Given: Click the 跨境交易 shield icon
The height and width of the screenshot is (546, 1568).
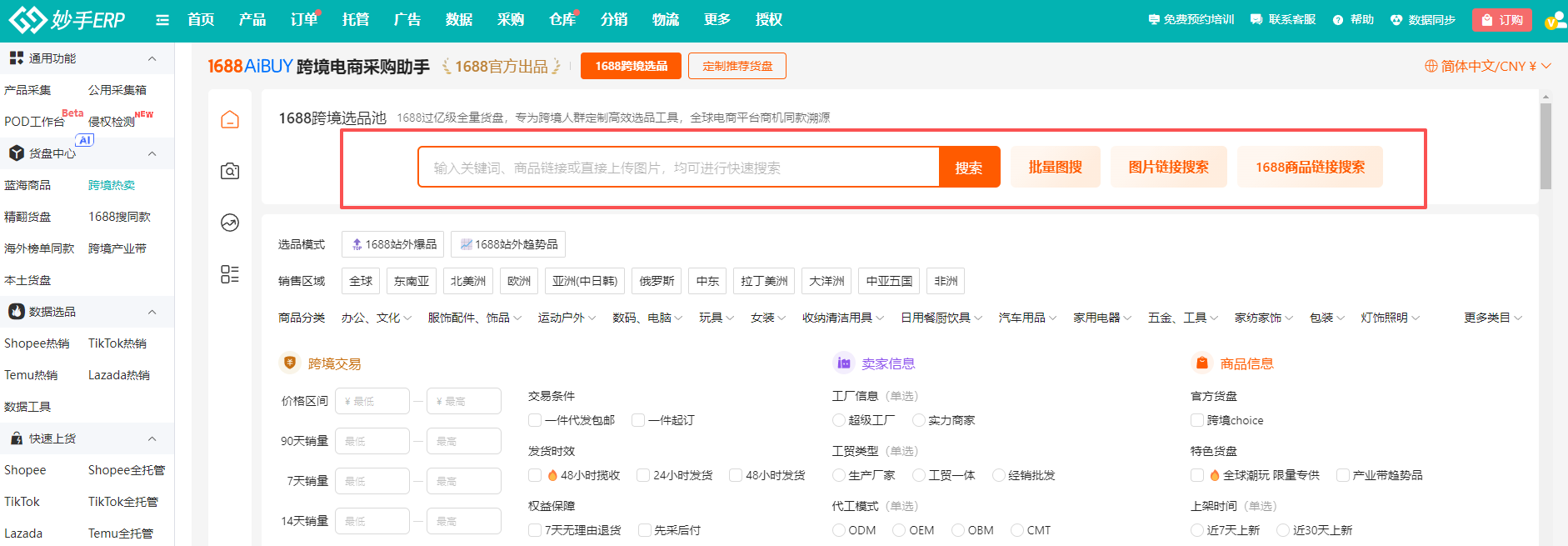Looking at the screenshot, I should click(290, 363).
